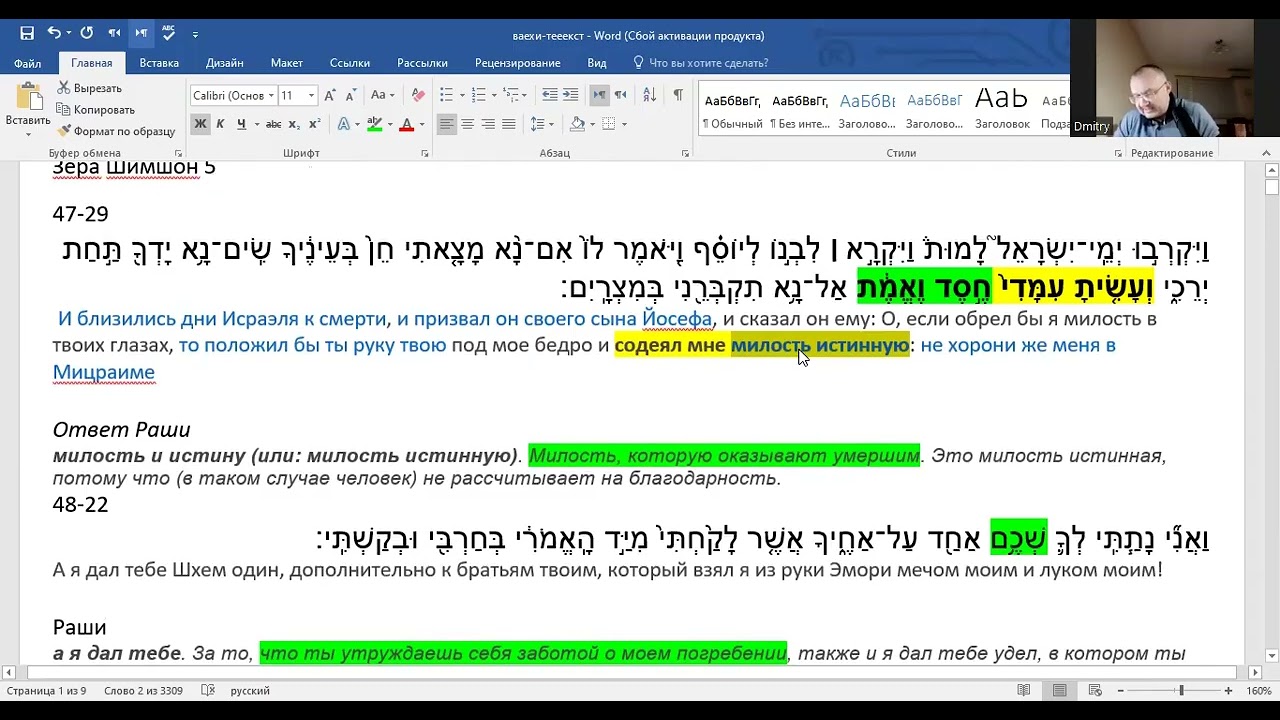Image resolution: width=1280 pixels, height=720 pixels.
Task: Switch to the Рассылки tab
Action: (x=422, y=63)
